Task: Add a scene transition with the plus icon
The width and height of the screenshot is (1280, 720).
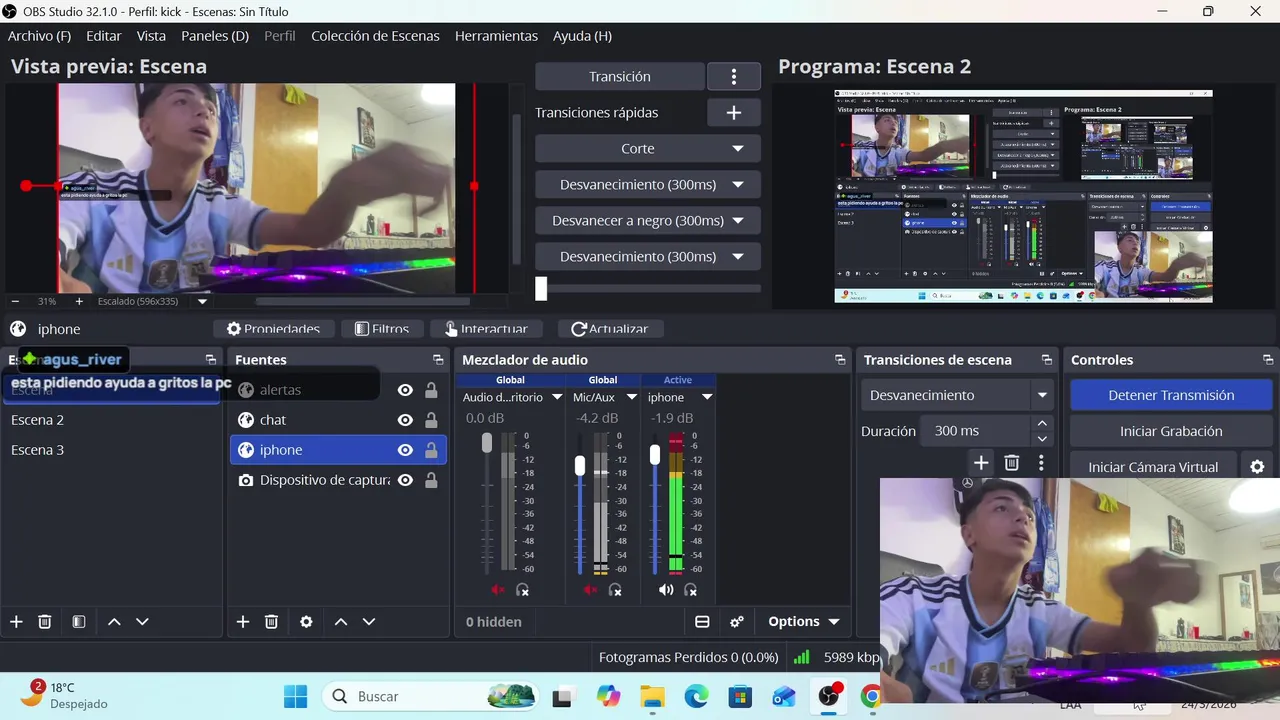Action: [x=981, y=463]
